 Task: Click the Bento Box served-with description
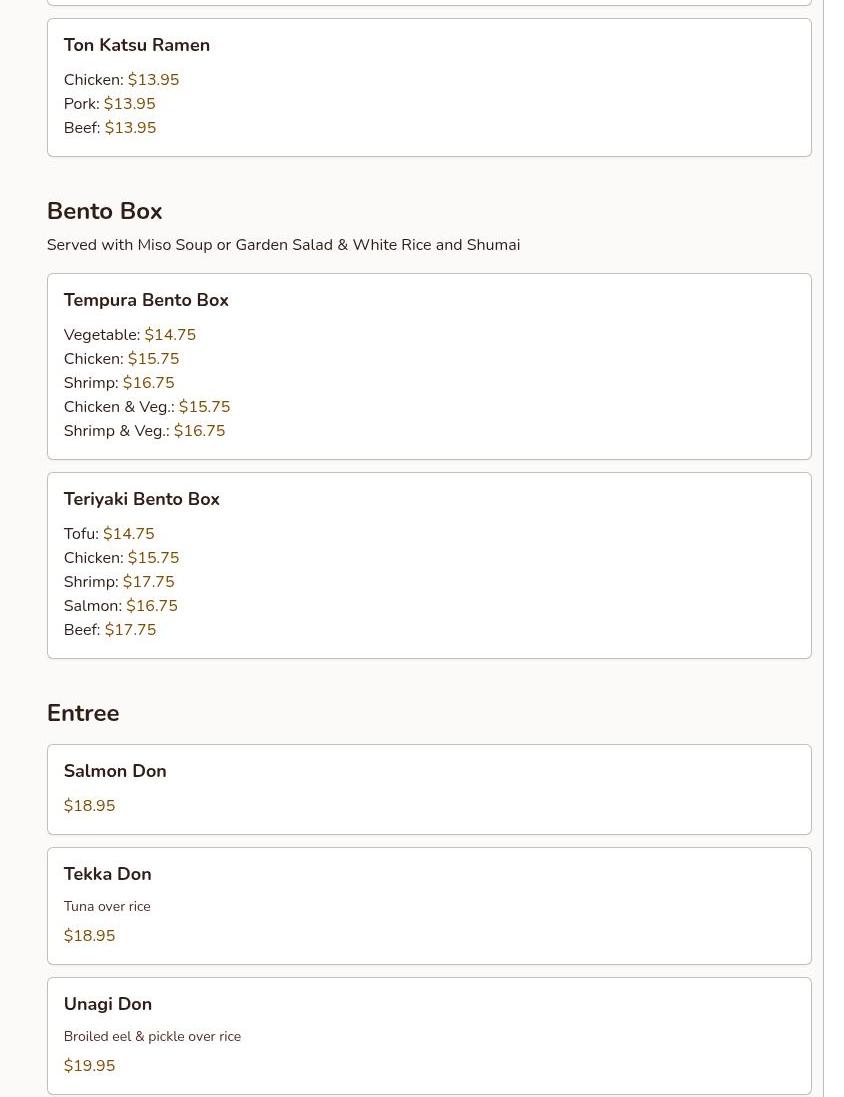point(283,245)
